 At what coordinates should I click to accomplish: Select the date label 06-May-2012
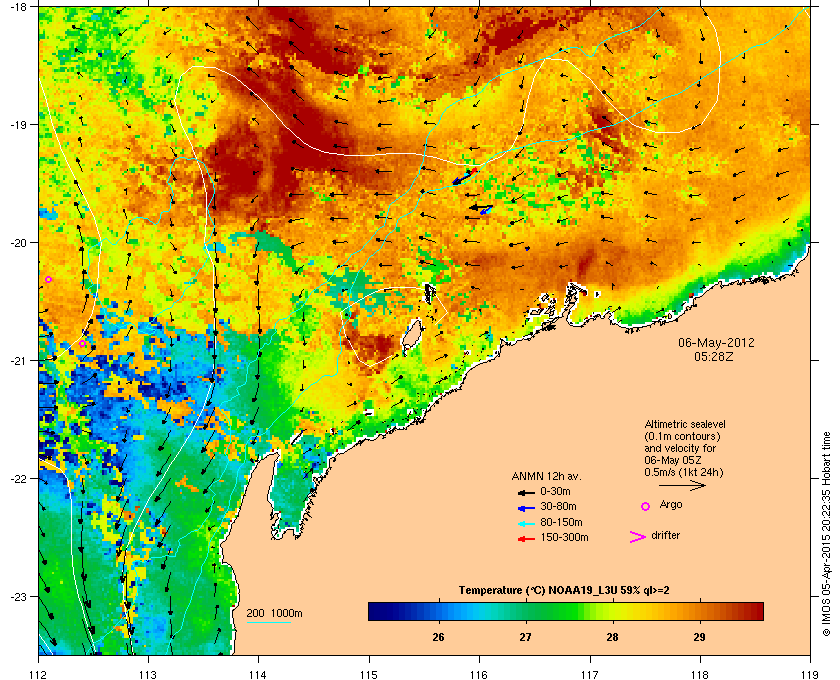tap(716, 342)
